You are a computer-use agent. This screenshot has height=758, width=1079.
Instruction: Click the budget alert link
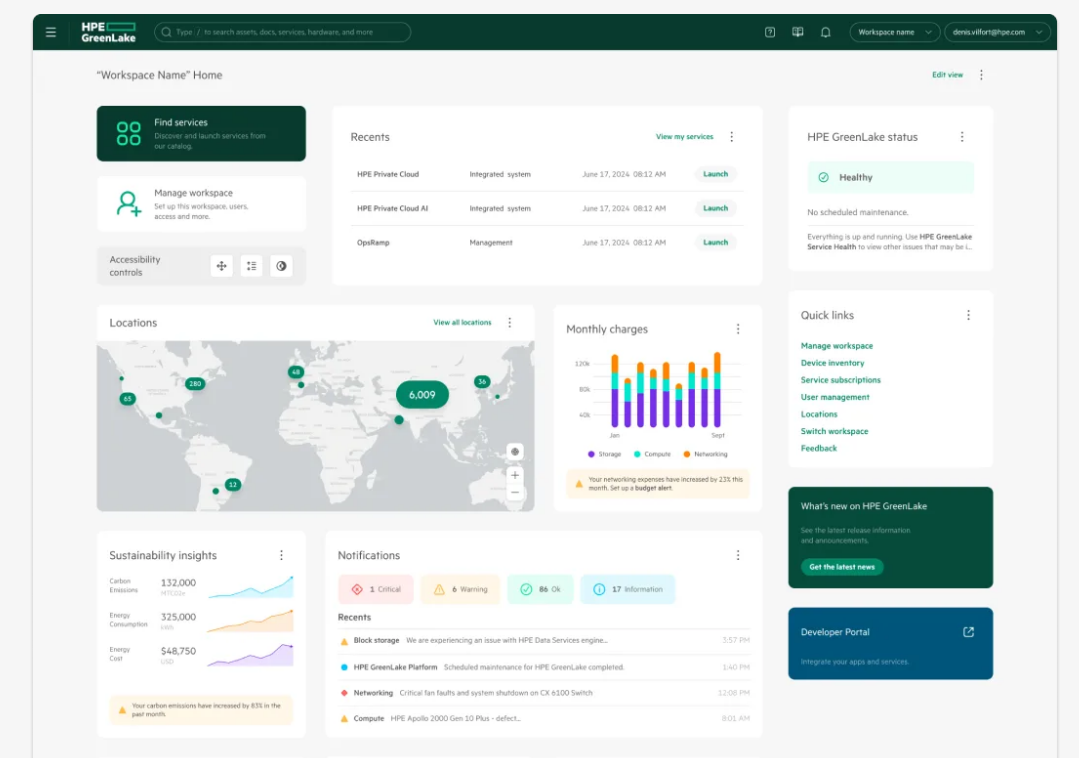653,488
